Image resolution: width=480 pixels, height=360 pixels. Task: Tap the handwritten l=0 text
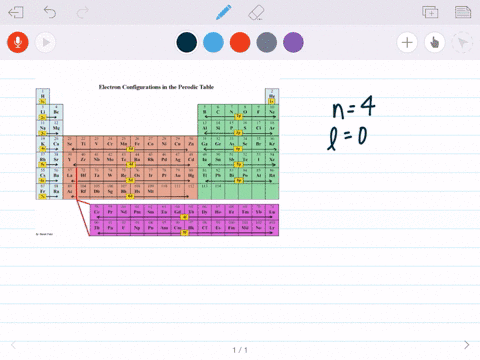(x=347, y=138)
